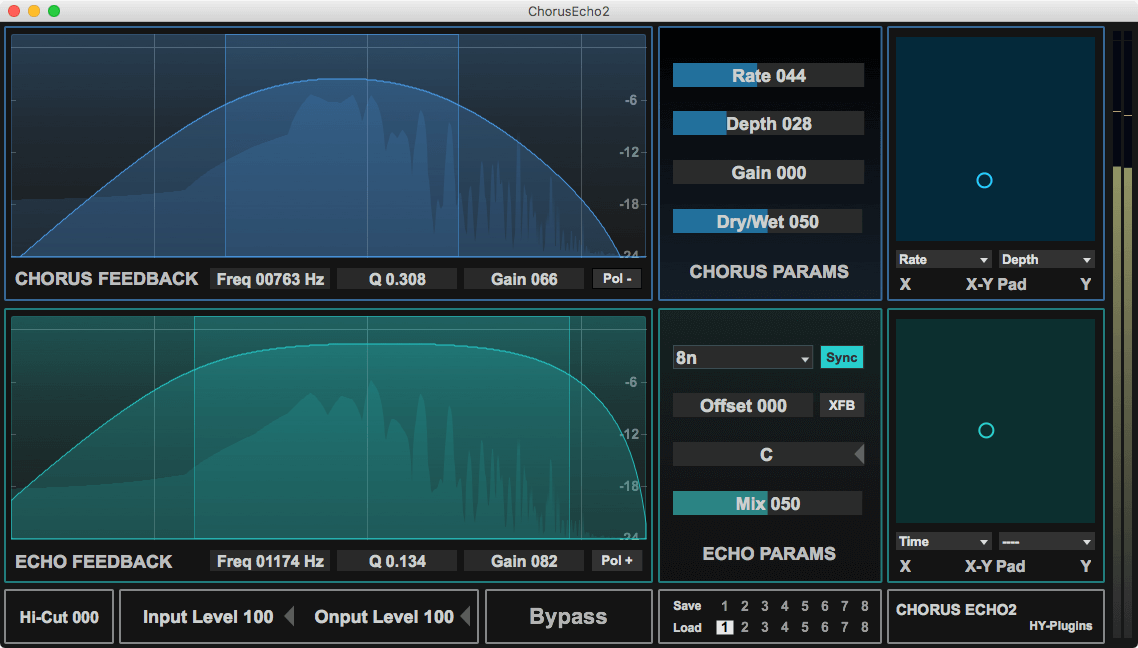
Task: Click the arrow beside the C selector
Action: 858,455
